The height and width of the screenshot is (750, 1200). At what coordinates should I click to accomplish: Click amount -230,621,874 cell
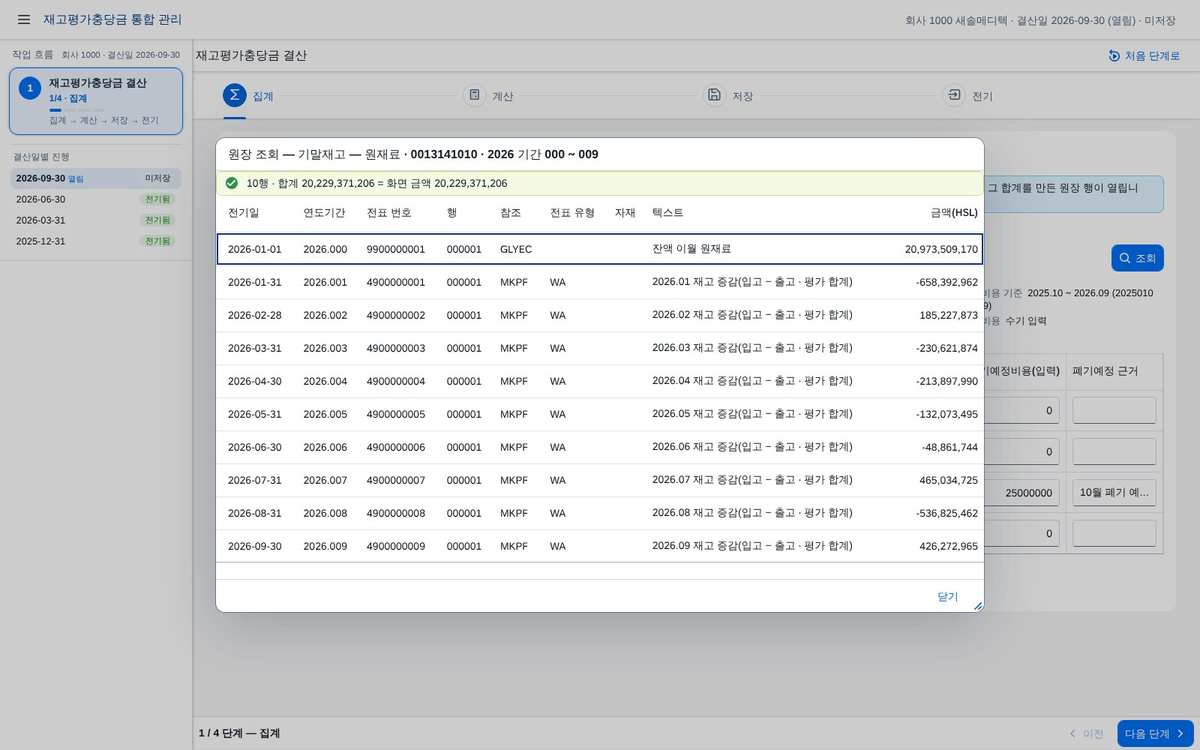pyautogui.click(x=946, y=348)
